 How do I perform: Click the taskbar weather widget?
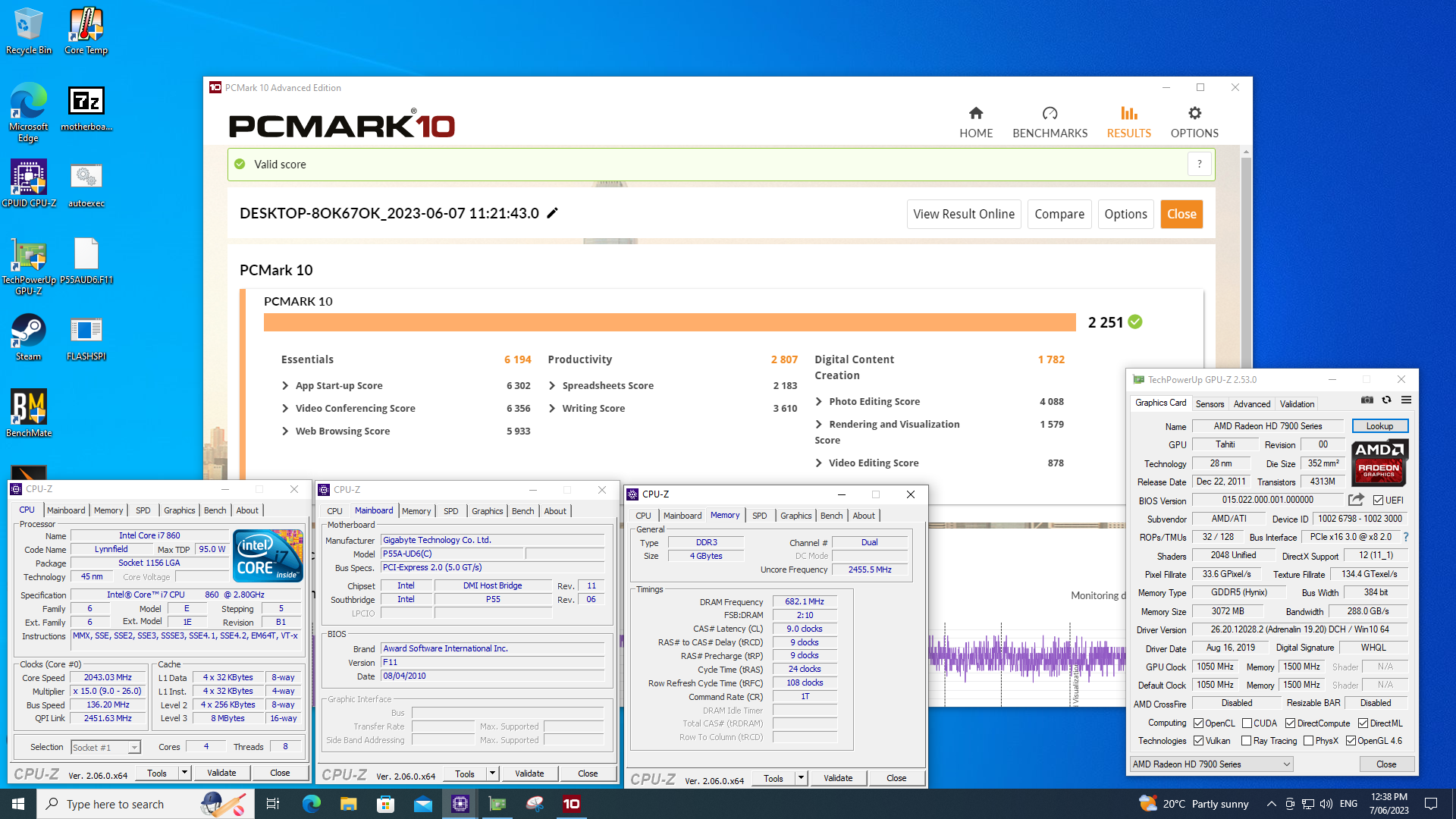click(x=1194, y=804)
